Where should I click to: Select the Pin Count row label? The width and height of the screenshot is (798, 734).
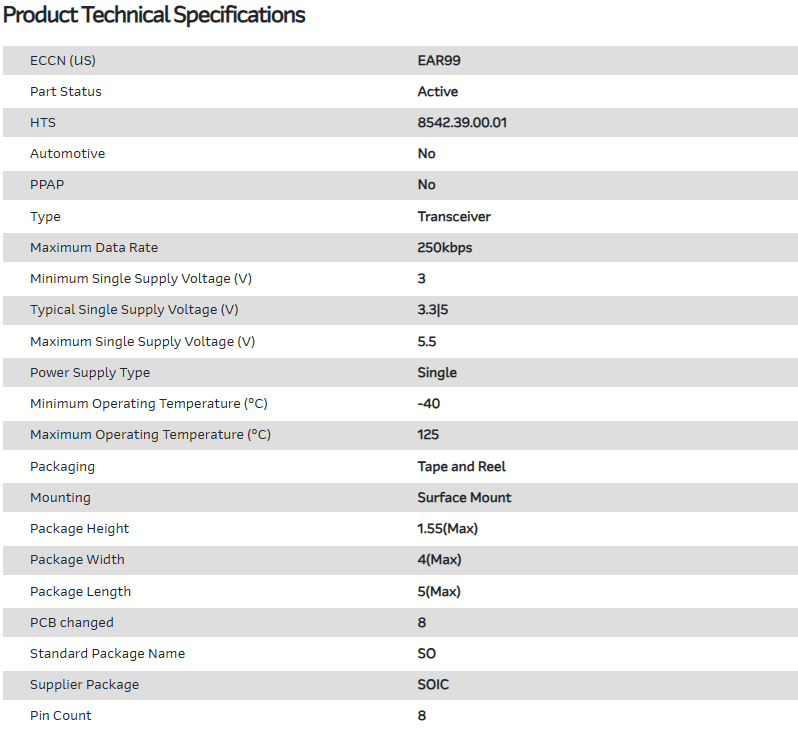tap(61, 715)
